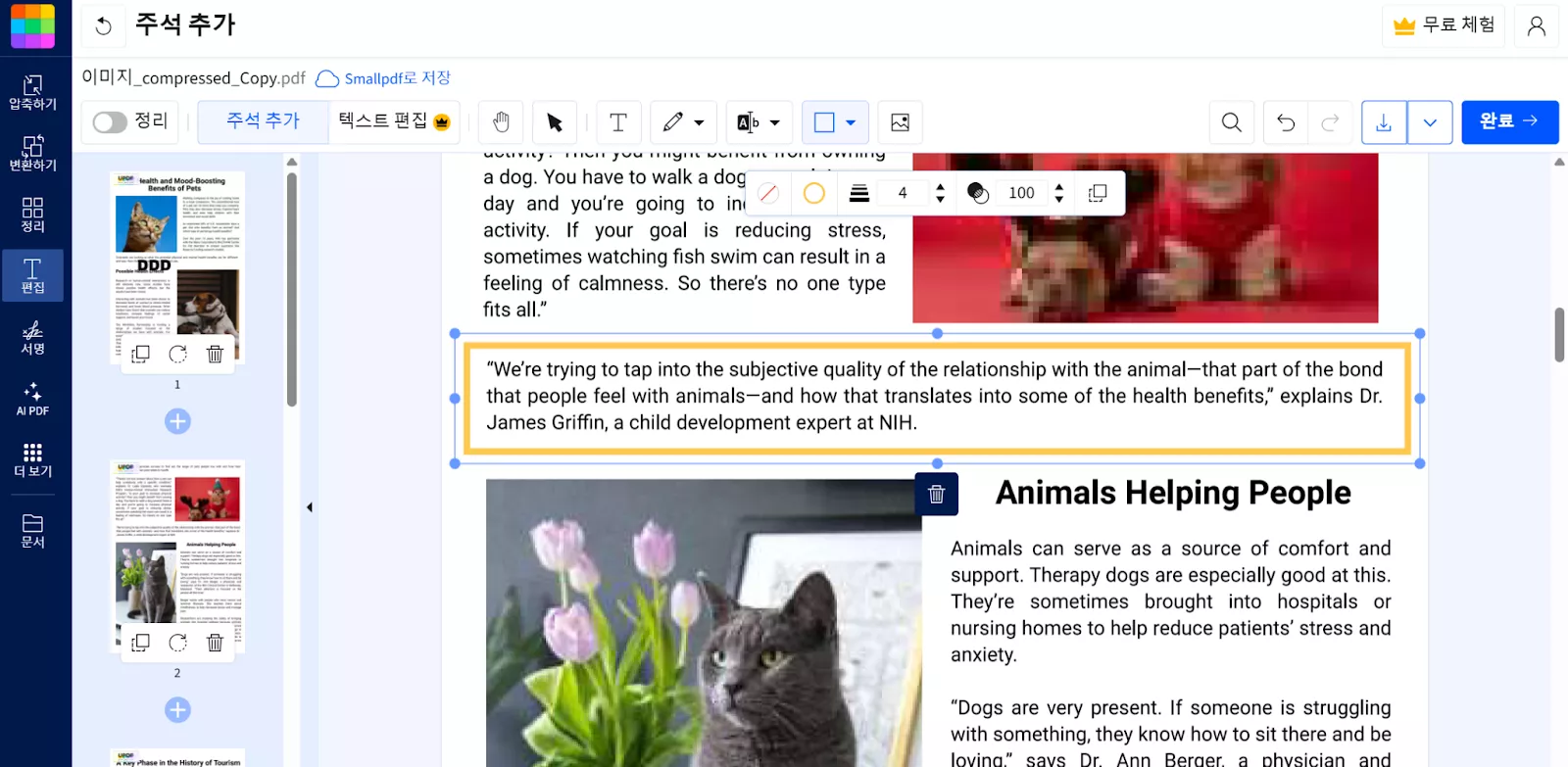Image resolution: width=1568 pixels, height=767 pixels.
Task: Add a page after page 1
Action: click(177, 421)
